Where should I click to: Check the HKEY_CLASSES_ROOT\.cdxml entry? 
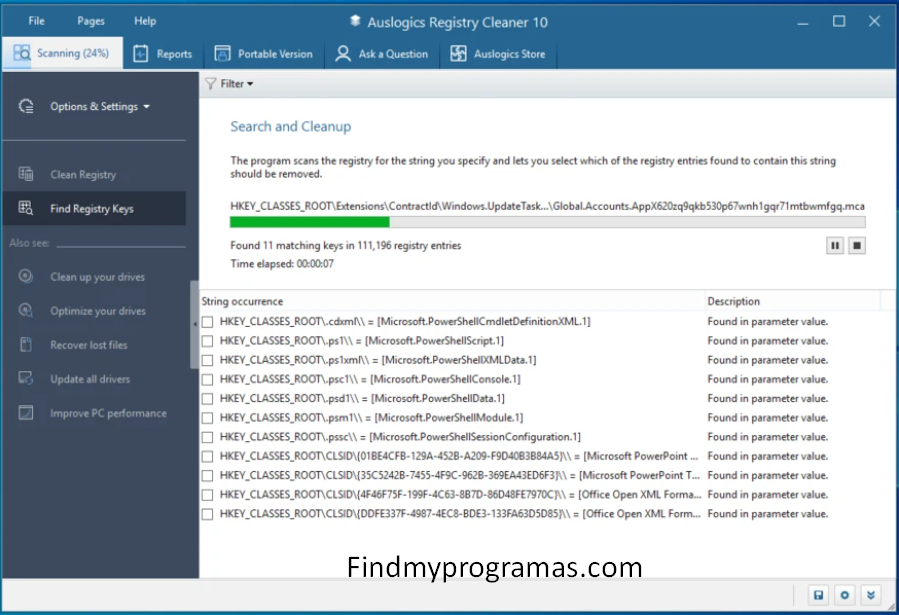(207, 321)
